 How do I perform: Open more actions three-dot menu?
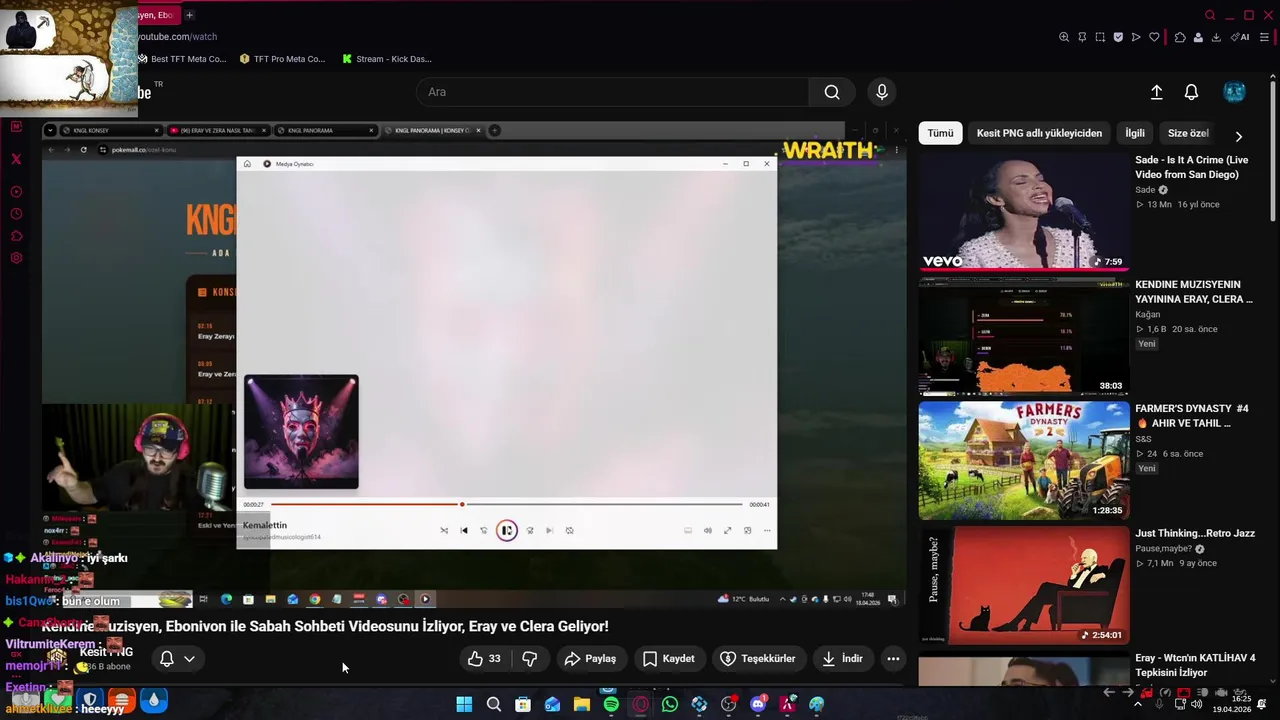(893, 659)
